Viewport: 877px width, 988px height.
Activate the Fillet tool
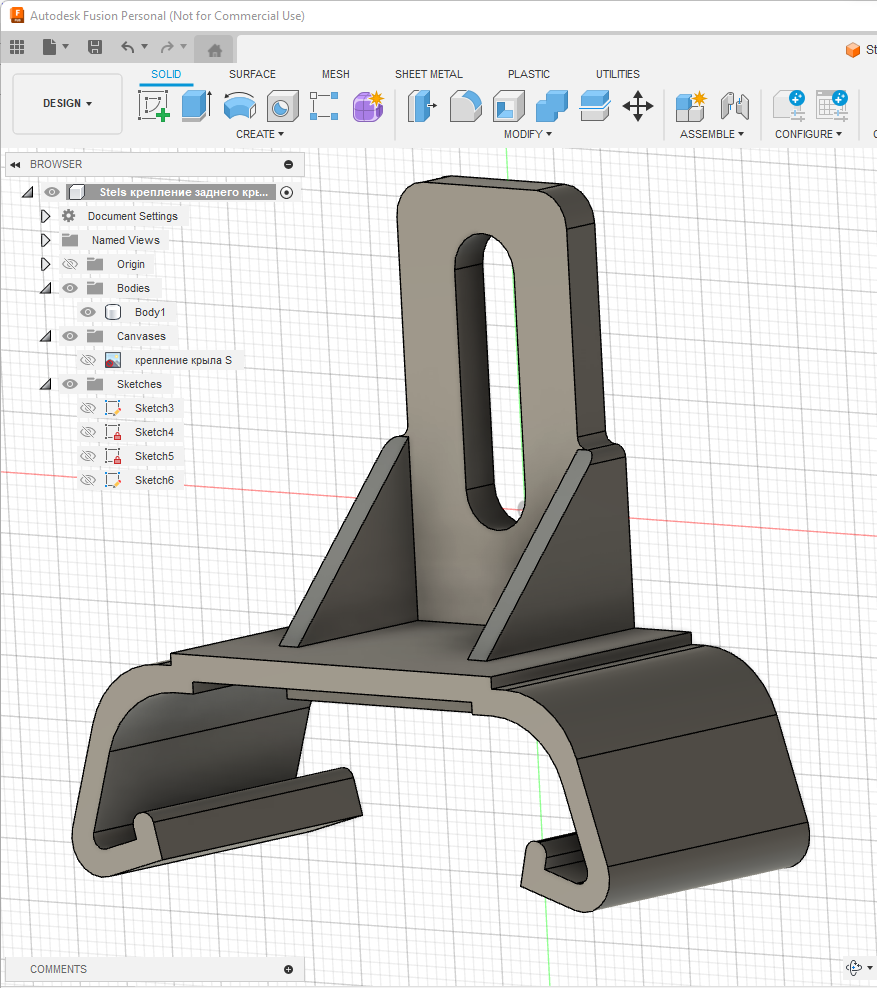tap(465, 105)
